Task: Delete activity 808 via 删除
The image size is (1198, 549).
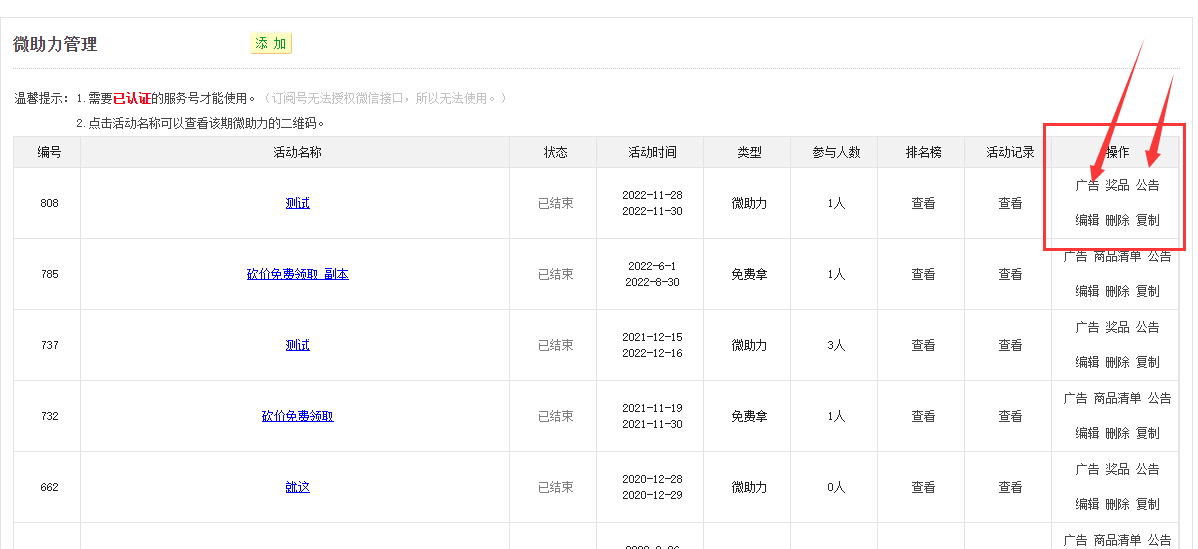Action: 1117,220
